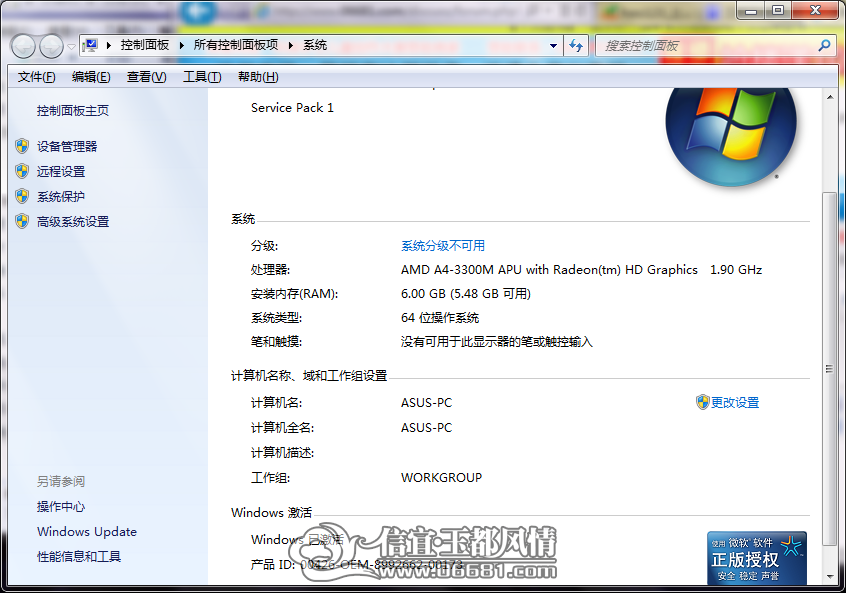Open 性能信息和工具 link

coord(79,557)
